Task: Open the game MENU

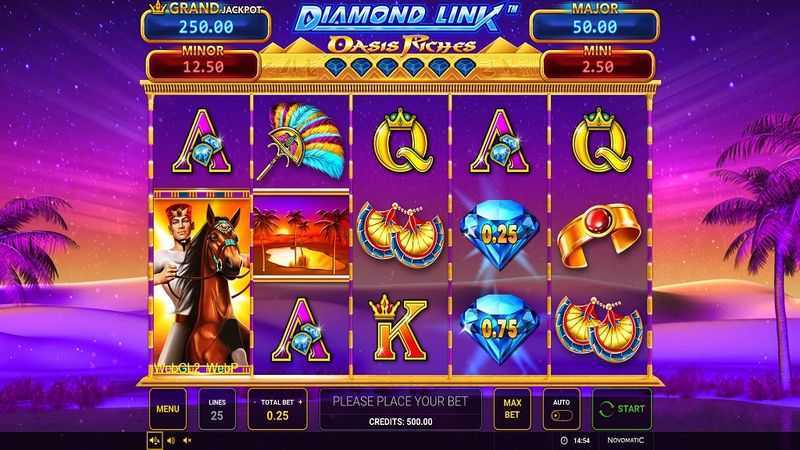Action: pos(168,409)
